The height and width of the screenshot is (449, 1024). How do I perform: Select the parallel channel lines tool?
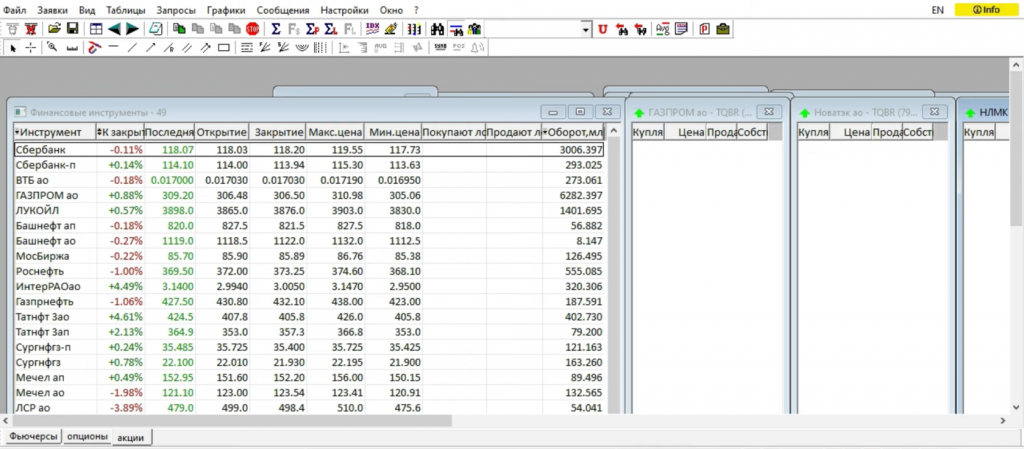187,48
